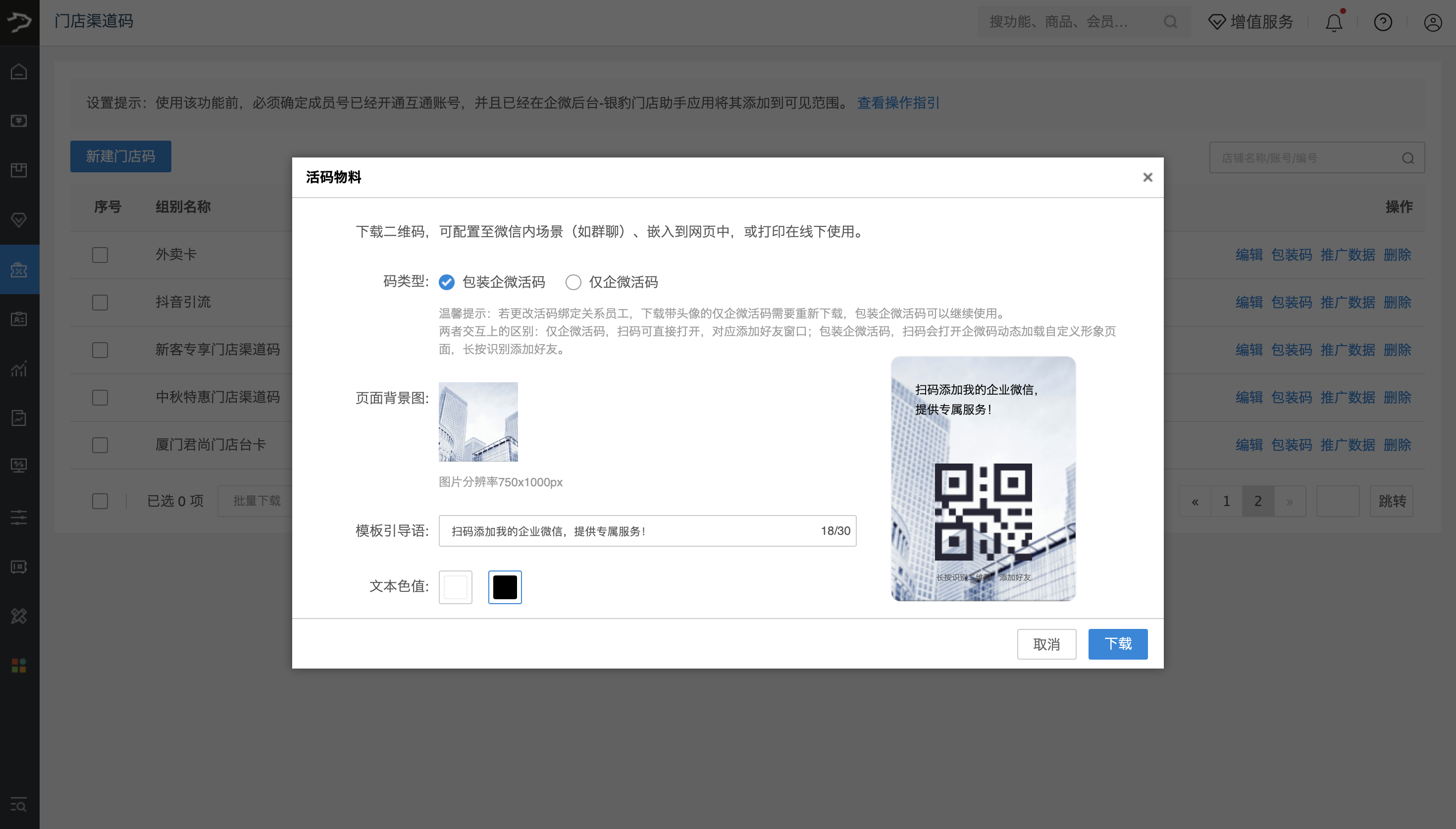Click the page number jump input field
This screenshot has height=829, width=1456.
(x=1338, y=501)
